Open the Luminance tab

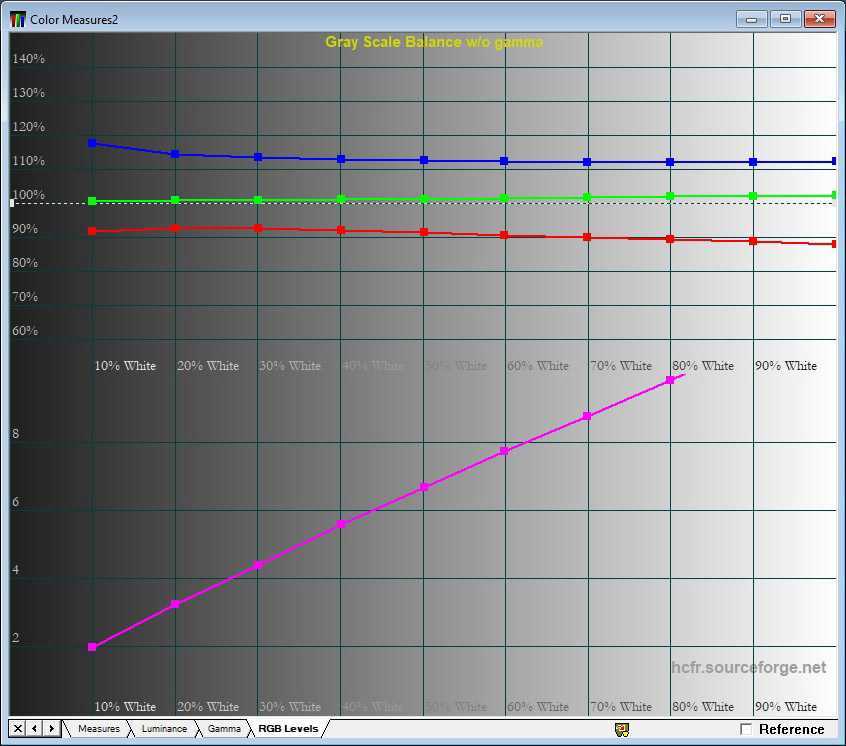[163, 729]
